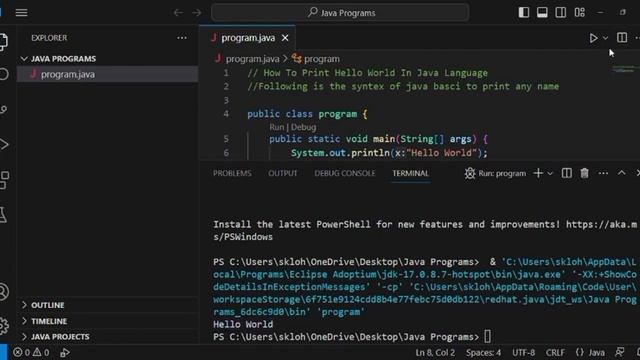Click Debug code lens above main
This screenshot has width=640, height=360.
click(303, 127)
